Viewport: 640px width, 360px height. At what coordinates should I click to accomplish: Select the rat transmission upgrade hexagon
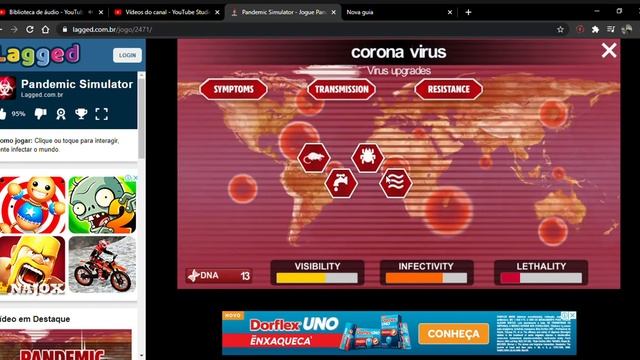click(313, 157)
